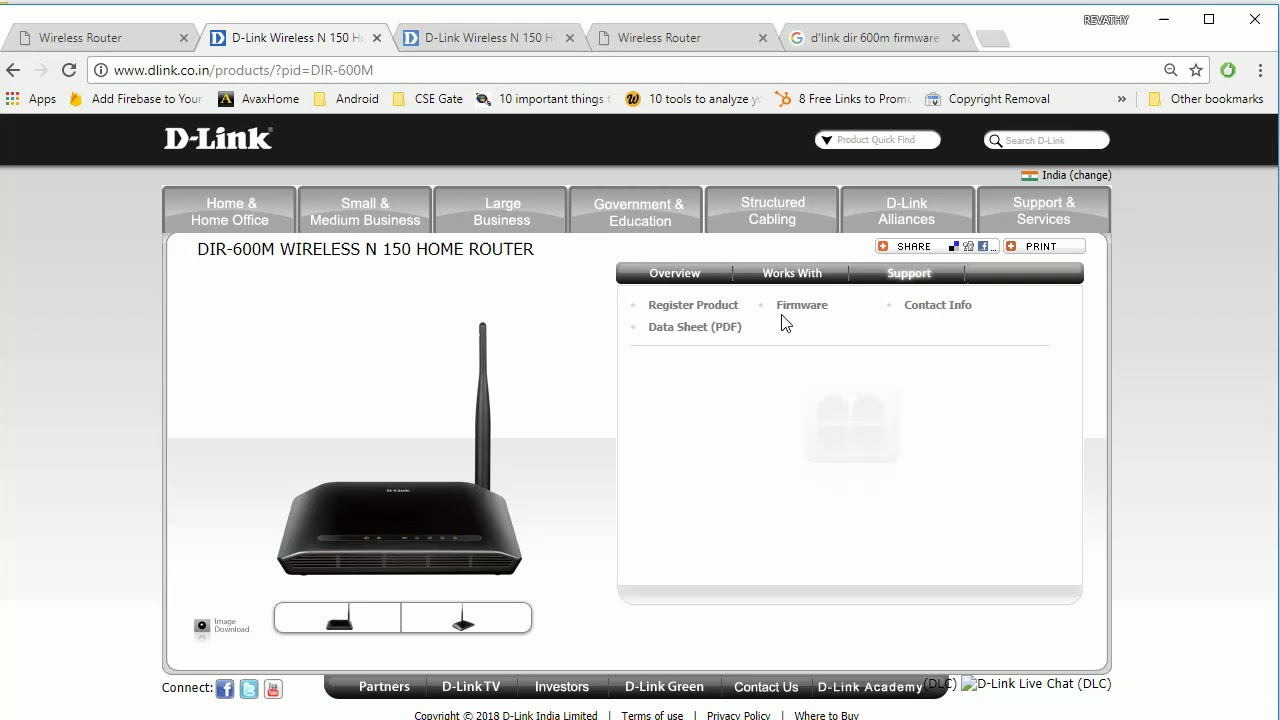Click the browser Back arrow
The height and width of the screenshot is (720, 1280).
[x=13, y=70]
